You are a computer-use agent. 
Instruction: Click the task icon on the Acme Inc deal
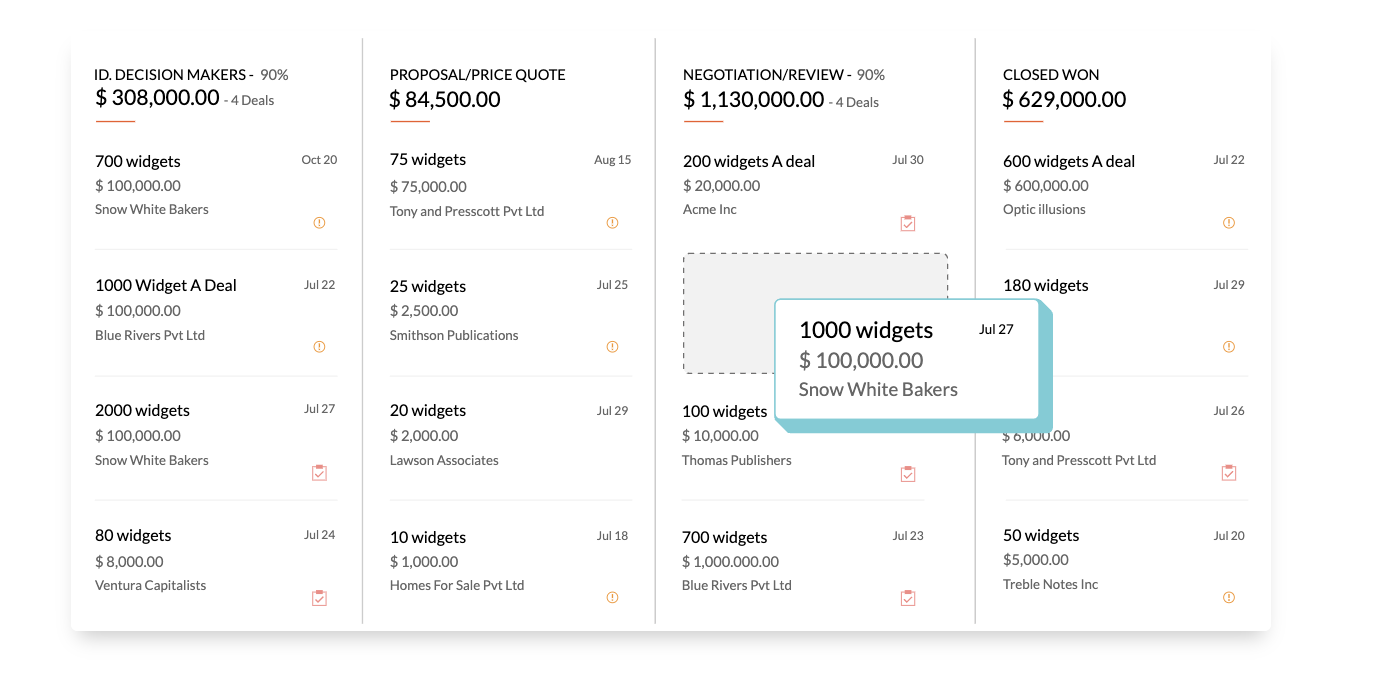click(x=908, y=222)
